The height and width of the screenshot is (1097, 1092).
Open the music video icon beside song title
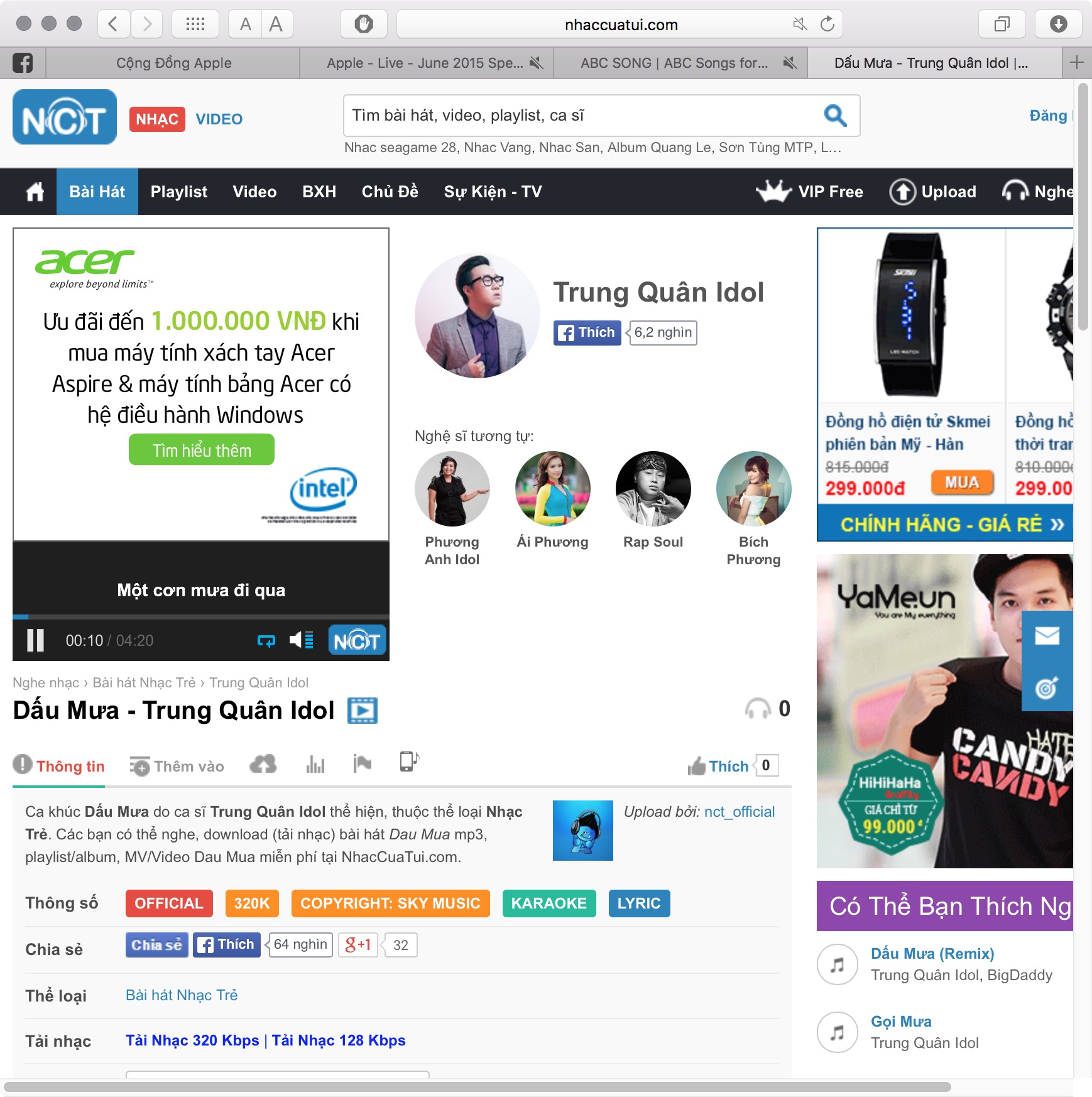362,711
